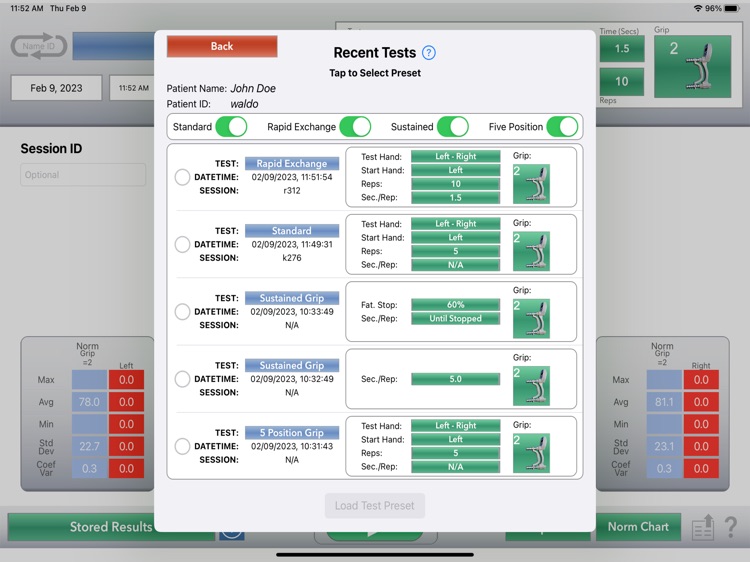Screen dimensions: 750x562
Task: Tap Sec./Rep 5.0 value
Action: click(455, 379)
